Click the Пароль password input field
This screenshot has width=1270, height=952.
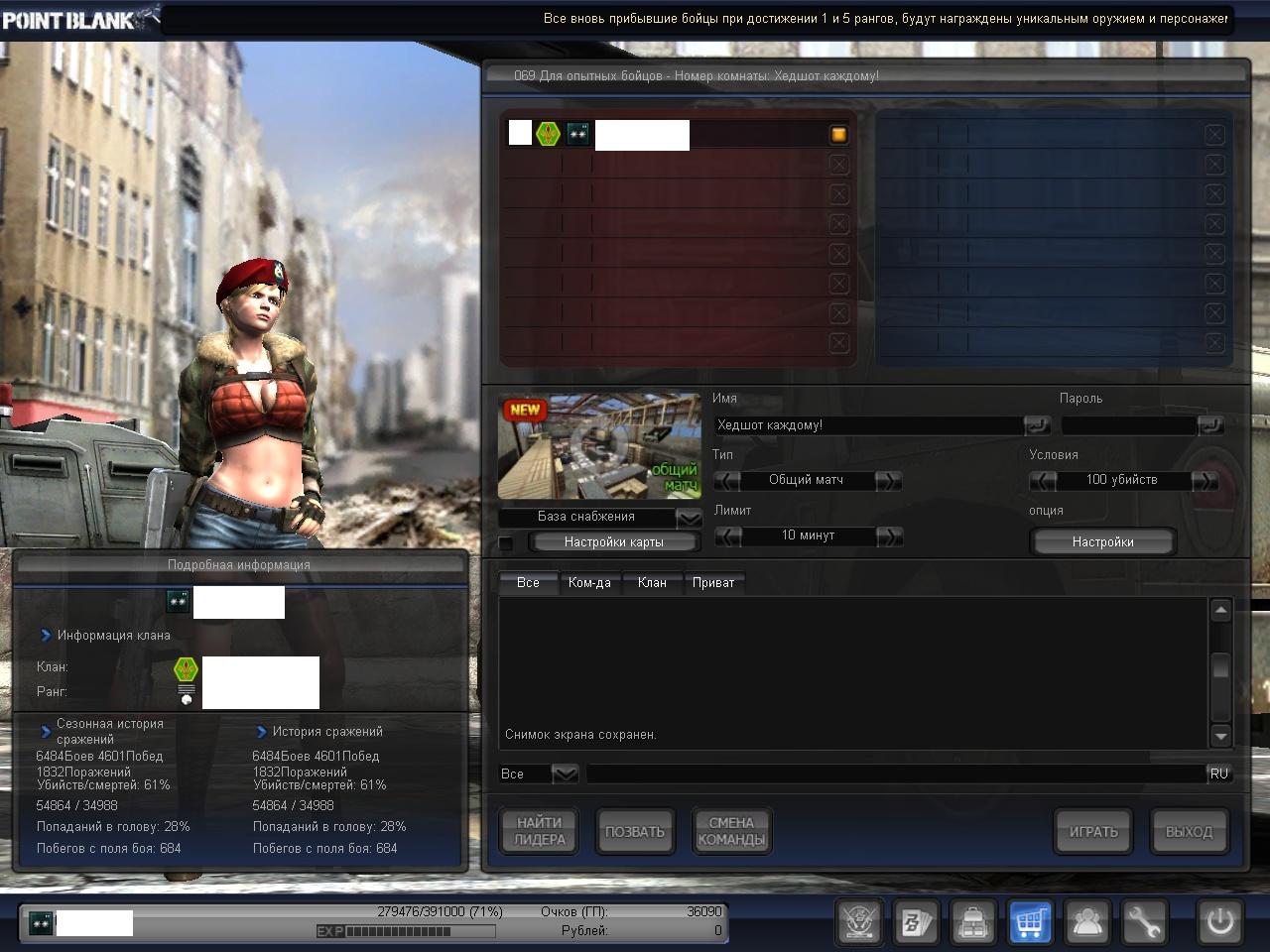coord(1128,425)
